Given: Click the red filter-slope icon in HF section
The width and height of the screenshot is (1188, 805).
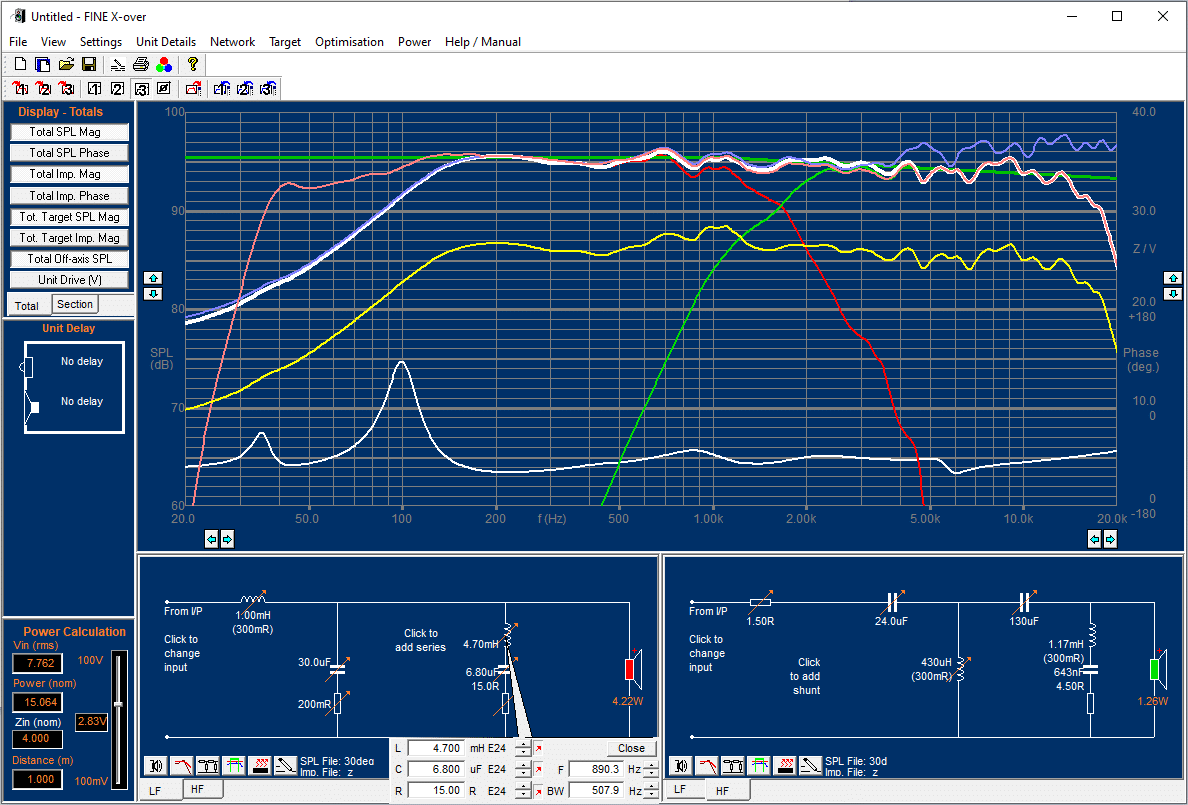Looking at the screenshot, I should (x=707, y=766).
